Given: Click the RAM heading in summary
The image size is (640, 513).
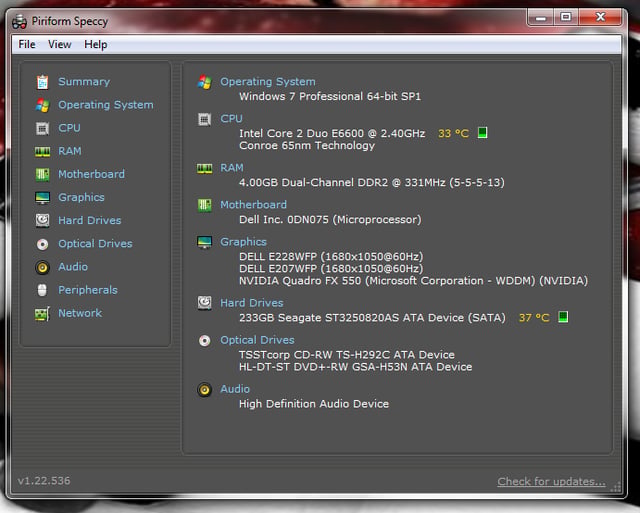Looking at the screenshot, I should [232, 168].
